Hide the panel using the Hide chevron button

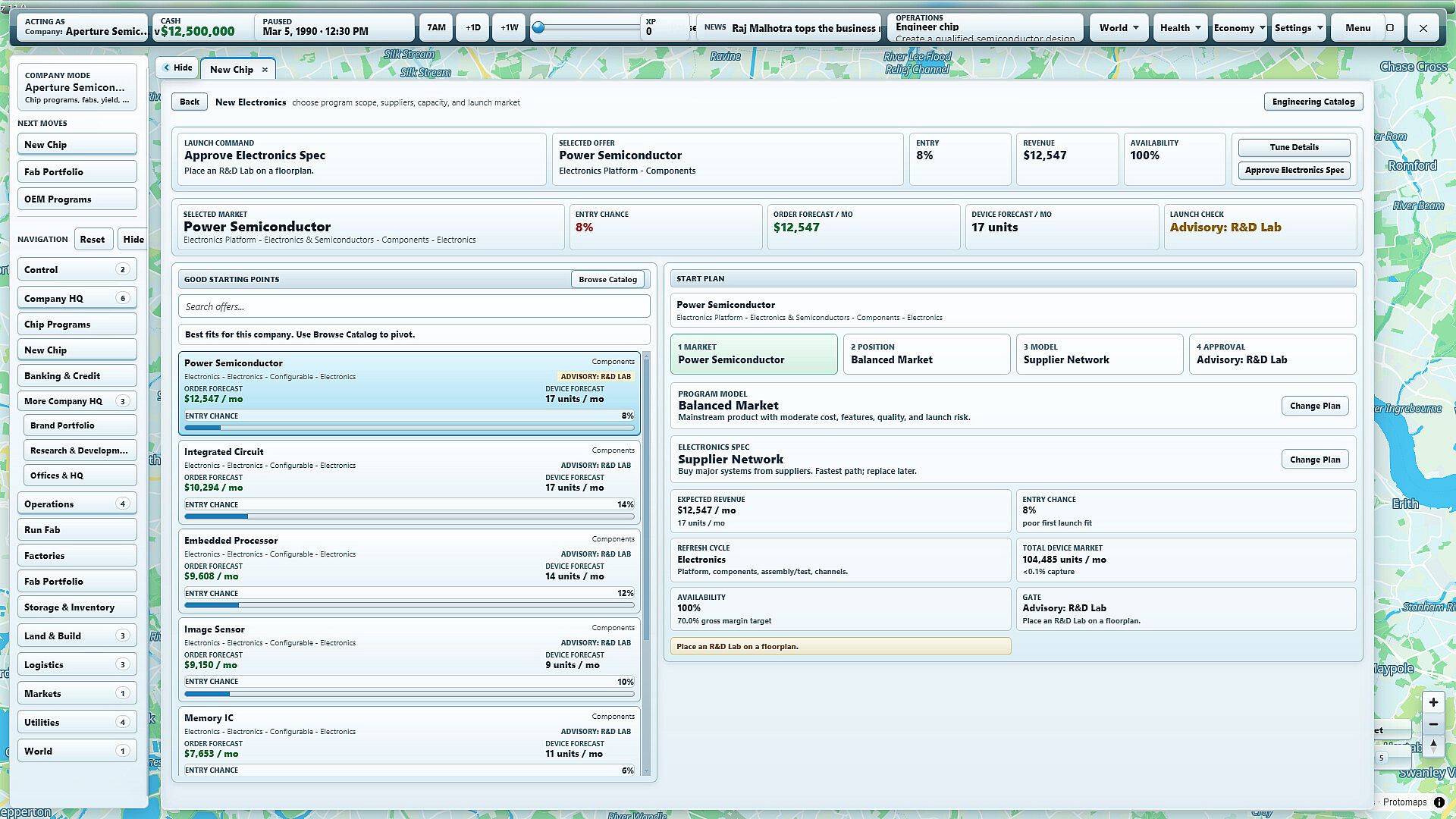178,67
